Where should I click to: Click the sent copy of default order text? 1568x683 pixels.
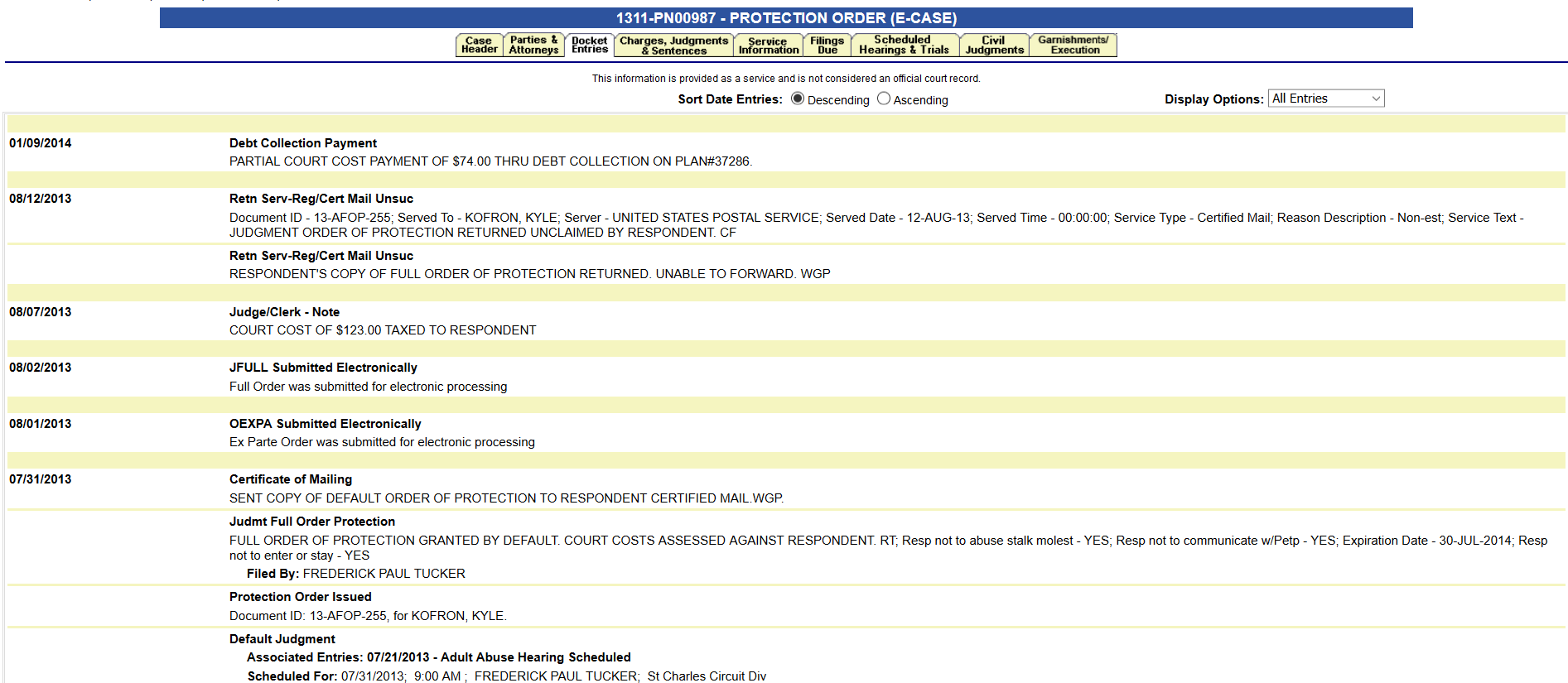point(507,498)
